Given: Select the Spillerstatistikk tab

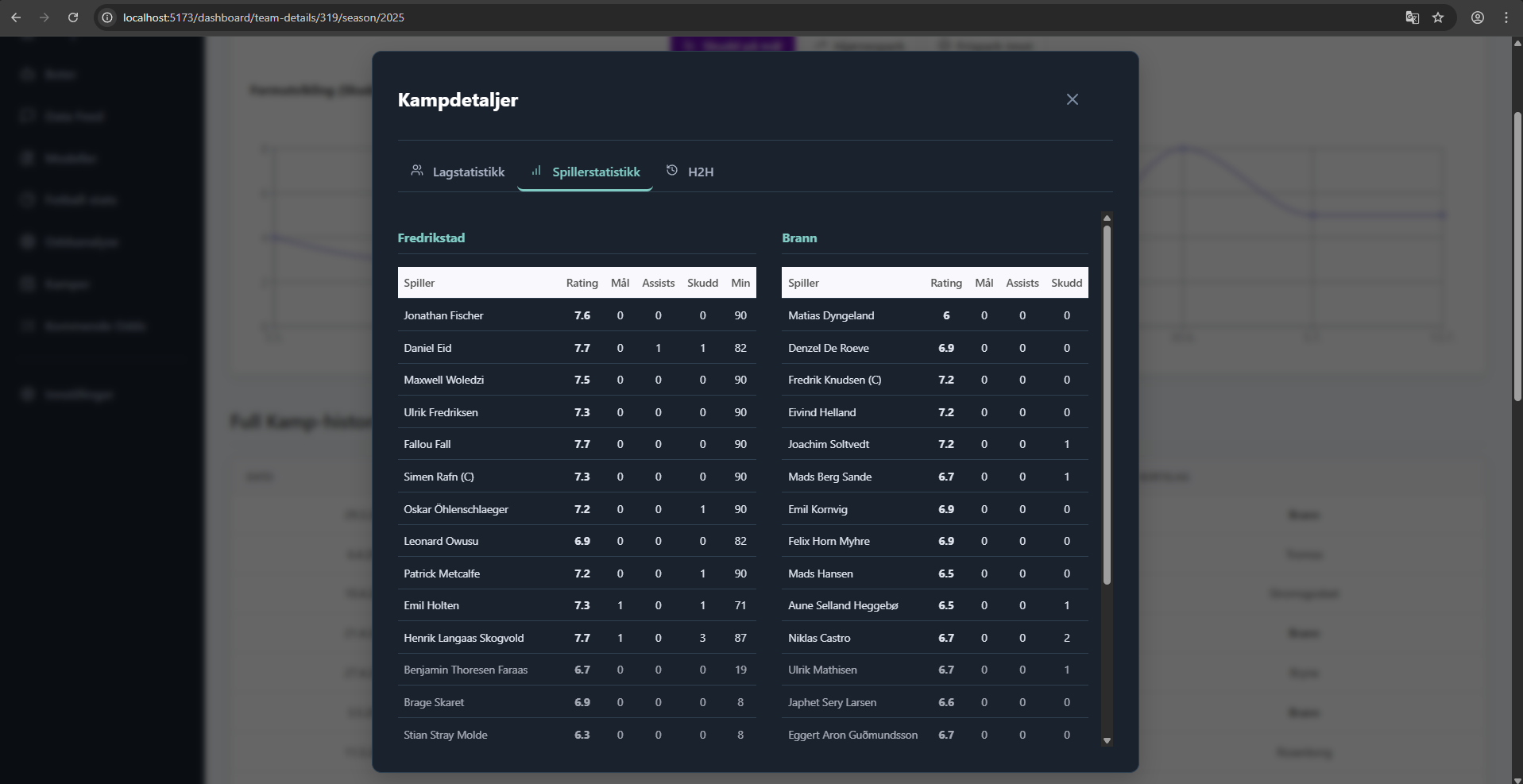Looking at the screenshot, I should click(x=585, y=172).
